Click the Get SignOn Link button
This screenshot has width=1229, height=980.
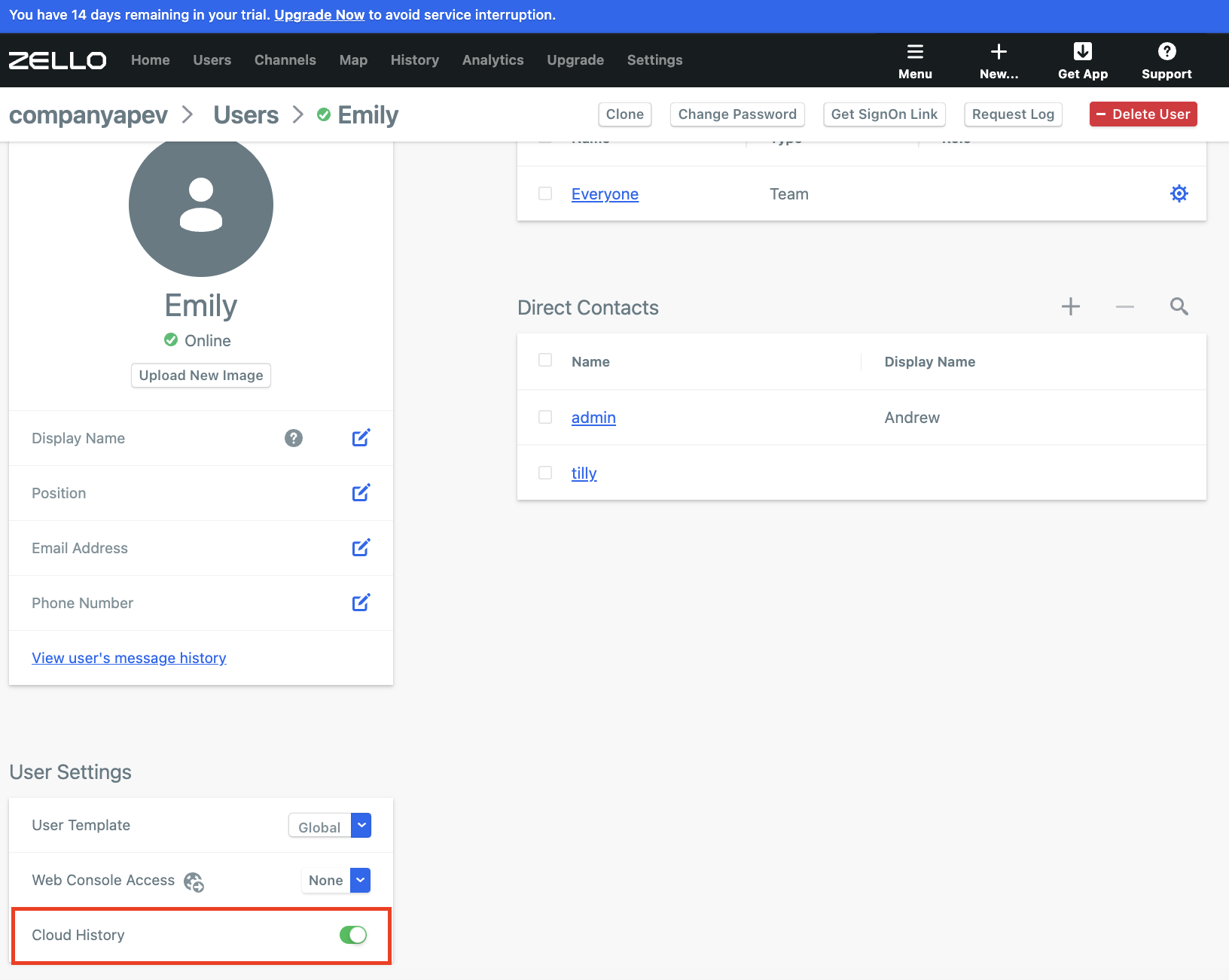(x=884, y=114)
